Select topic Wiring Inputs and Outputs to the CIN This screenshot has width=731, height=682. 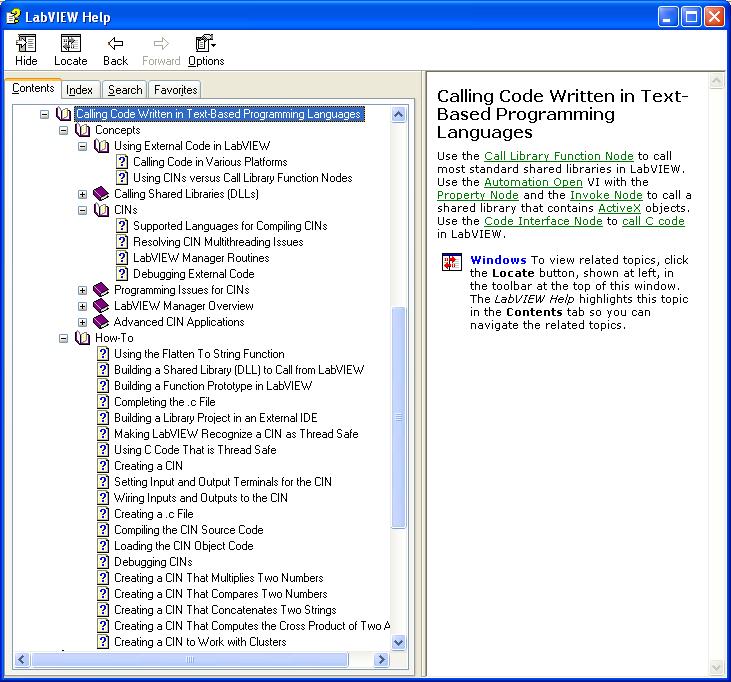tap(200, 498)
